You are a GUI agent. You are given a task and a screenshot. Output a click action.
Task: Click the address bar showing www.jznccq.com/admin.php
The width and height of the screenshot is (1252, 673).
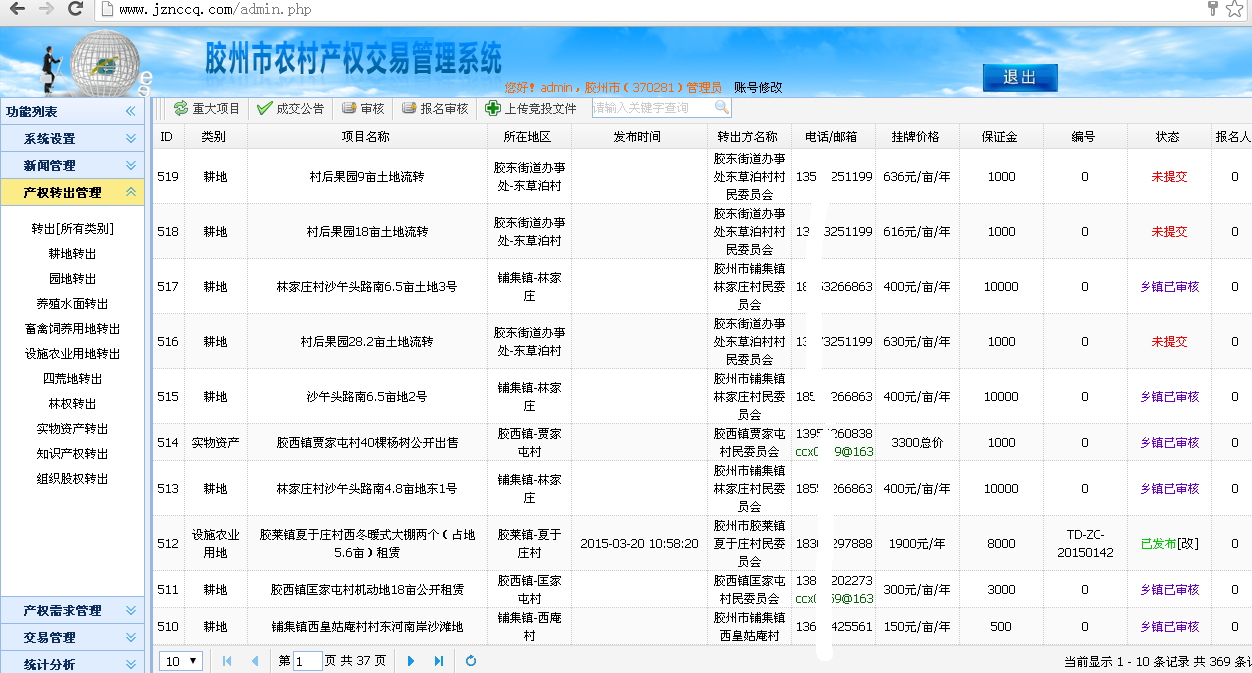(x=650, y=10)
